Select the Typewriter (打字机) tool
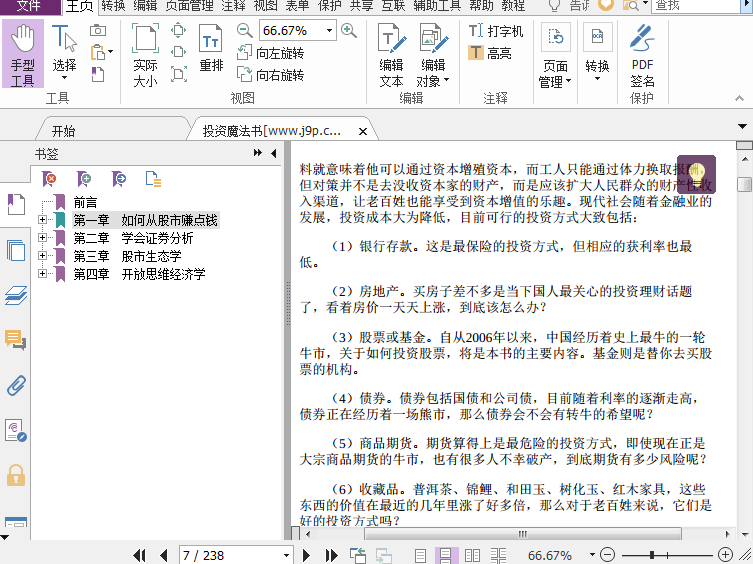 pyautogui.click(x=496, y=31)
